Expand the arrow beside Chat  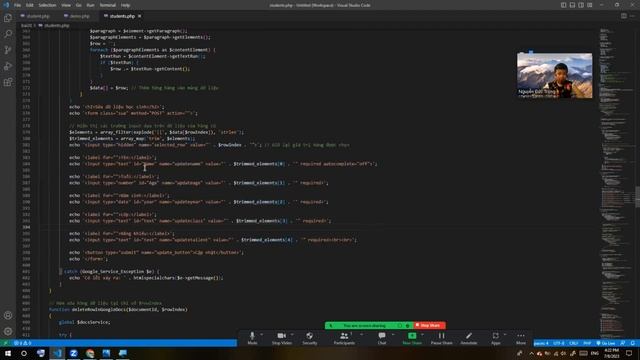click(x=393, y=334)
